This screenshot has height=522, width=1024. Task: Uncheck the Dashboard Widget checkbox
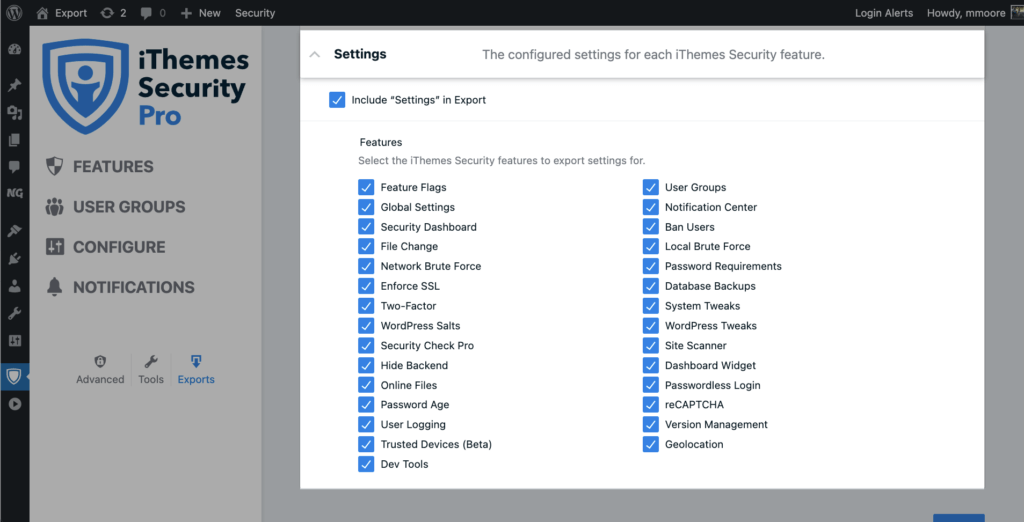(x=650, y=365)
